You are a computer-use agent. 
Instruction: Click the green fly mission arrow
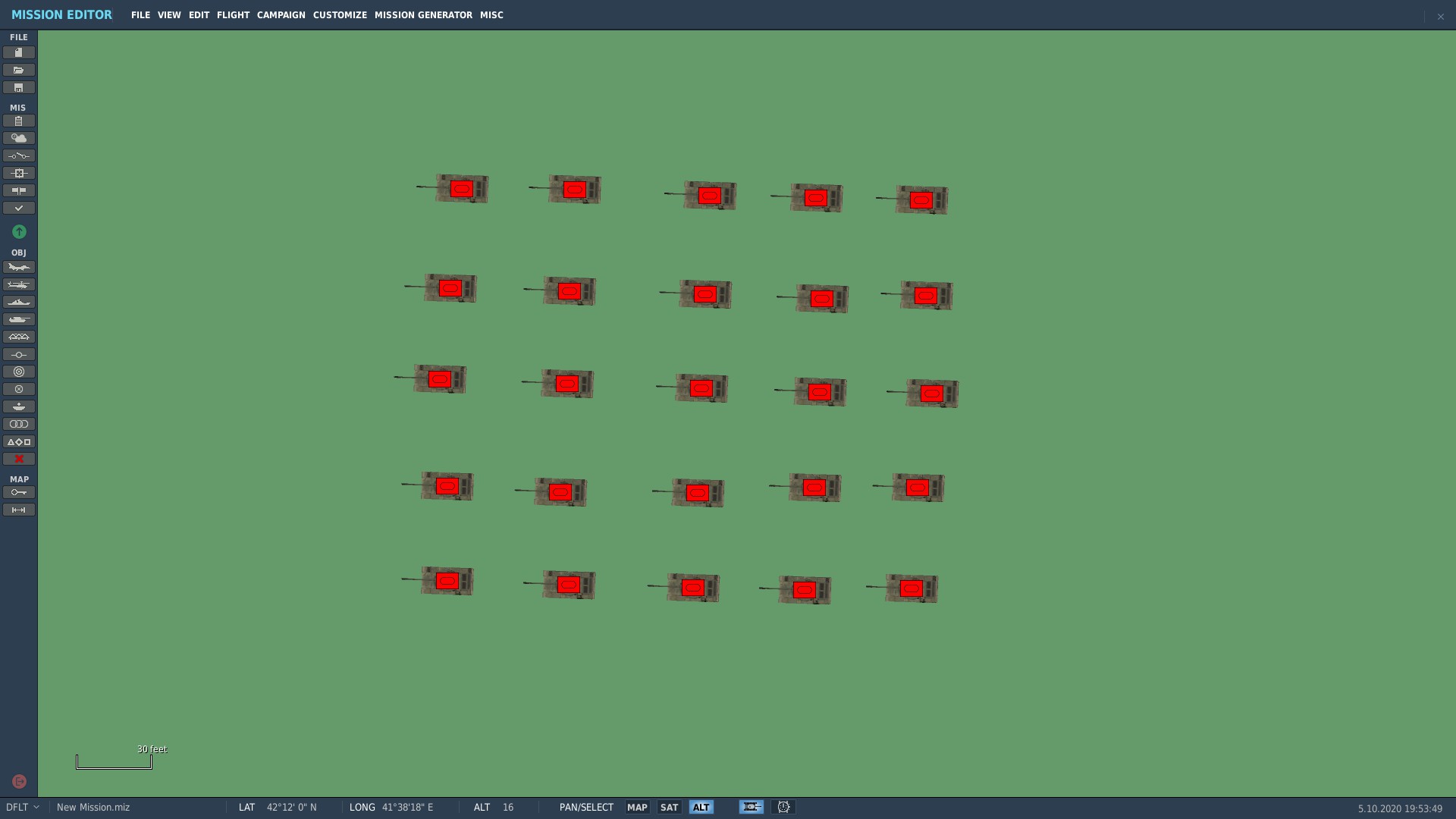[19, 231]
